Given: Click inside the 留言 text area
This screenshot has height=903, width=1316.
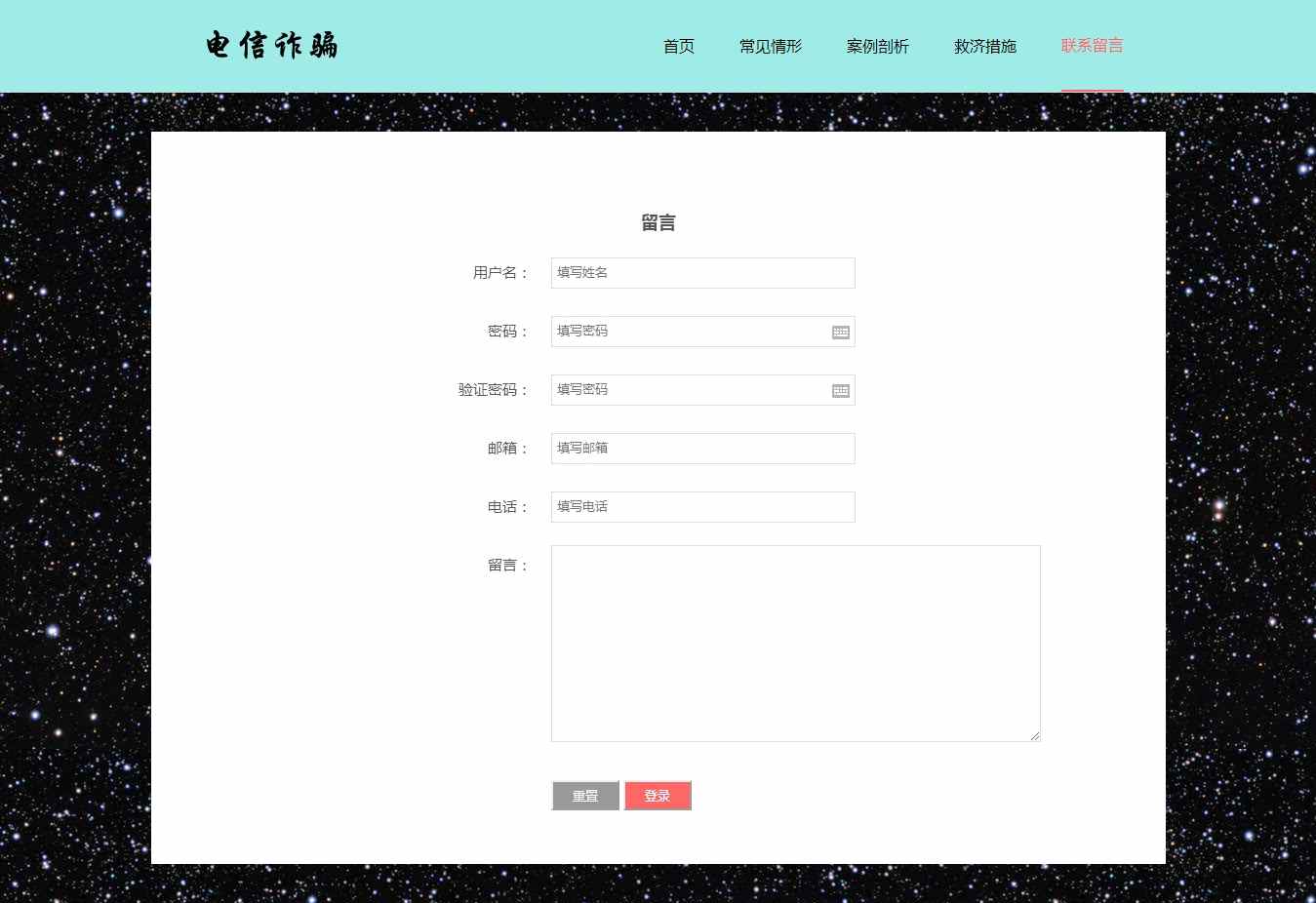Looking at the screenshot, I should (x=796, y=644).
